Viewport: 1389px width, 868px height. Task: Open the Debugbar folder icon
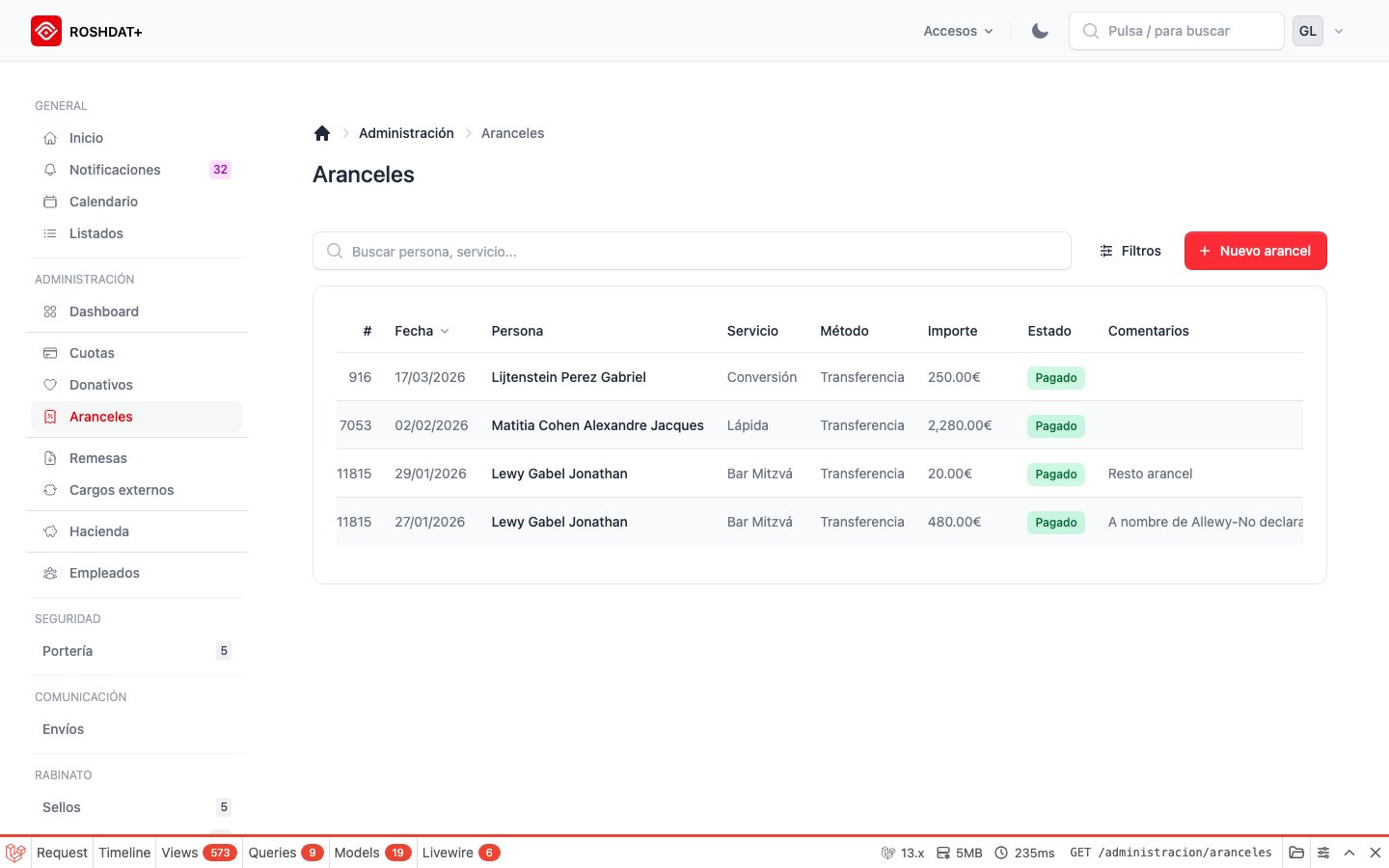(1296, 853)
